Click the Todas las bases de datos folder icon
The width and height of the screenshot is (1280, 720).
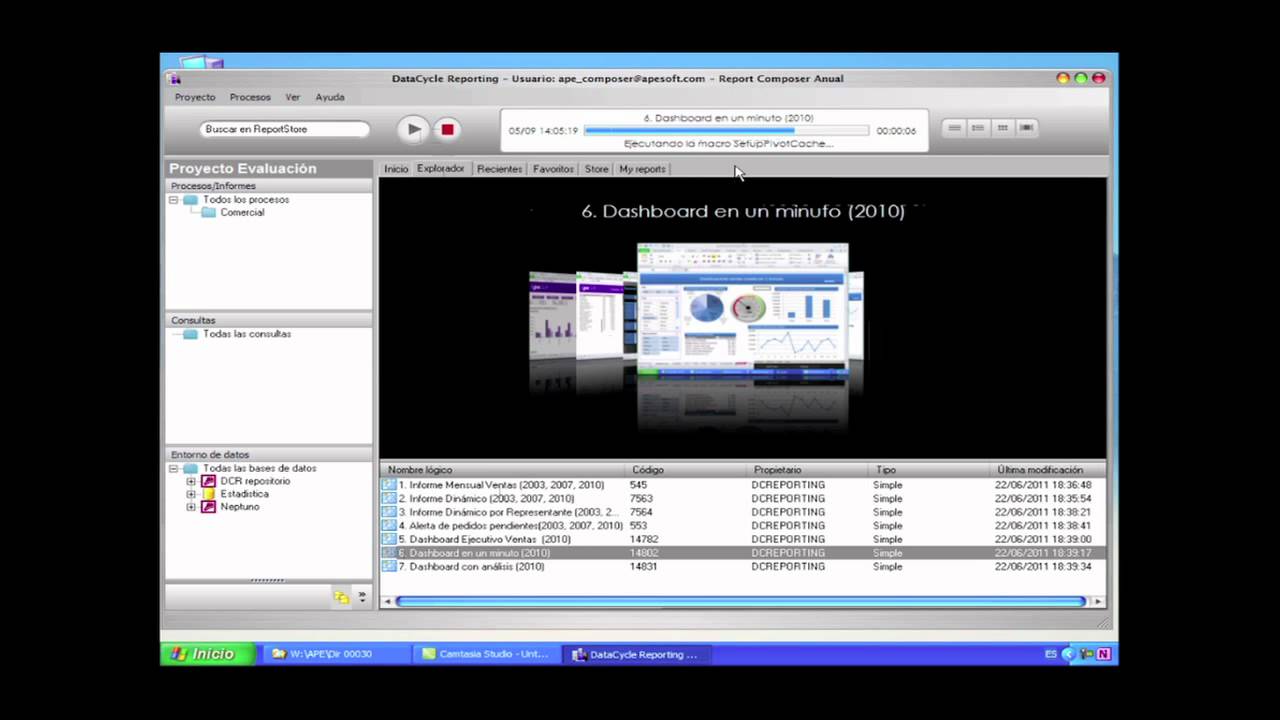pos(190,468)
